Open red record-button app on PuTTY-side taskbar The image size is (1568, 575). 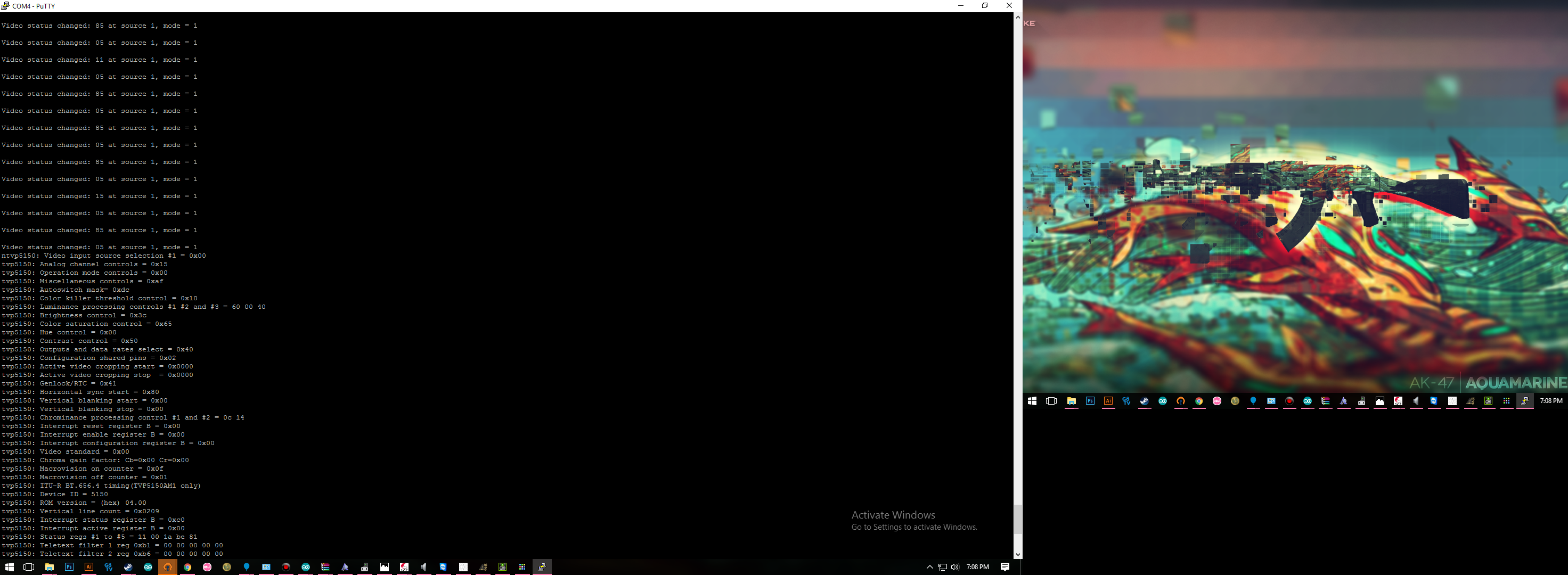click(x=285, y=567)
